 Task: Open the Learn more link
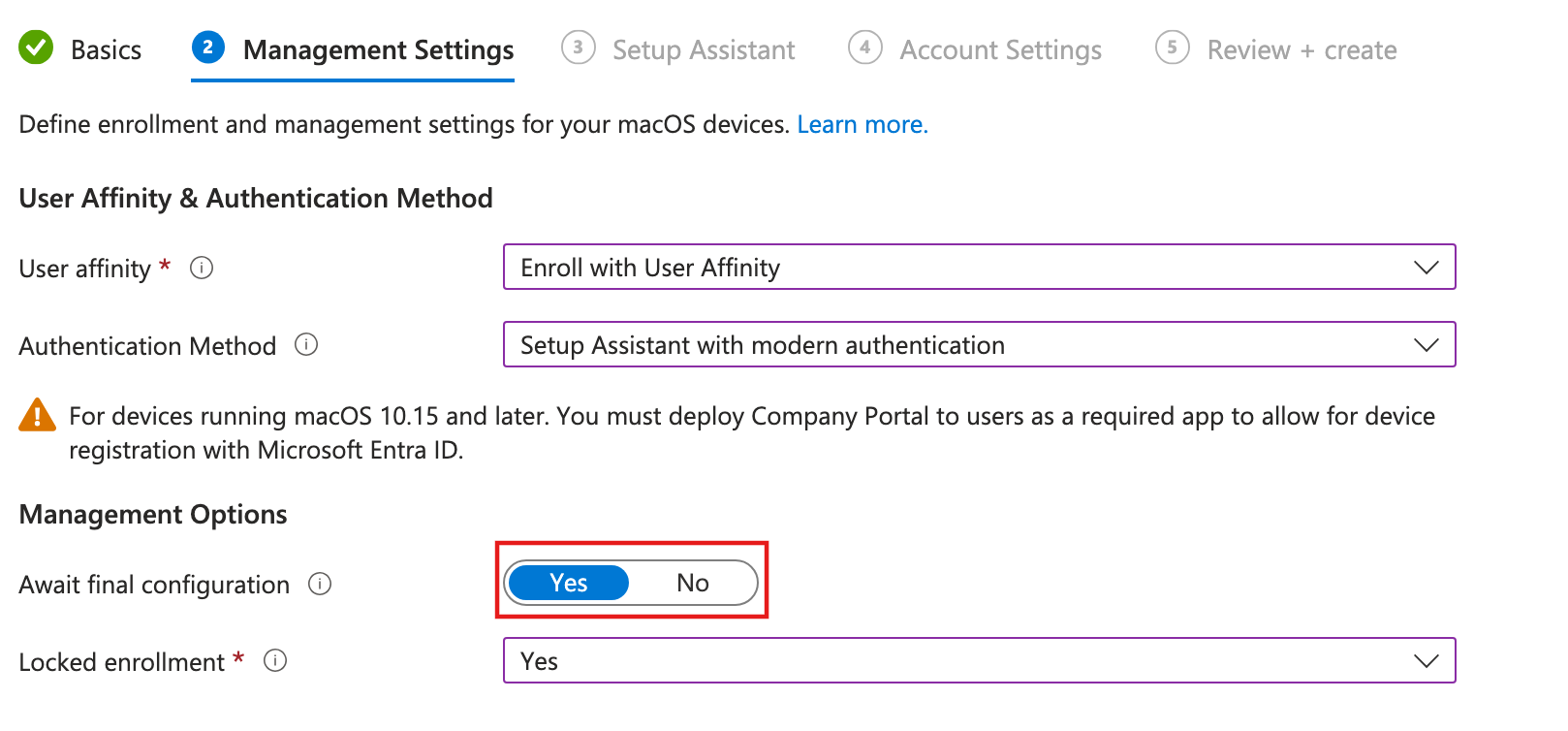(x=862, y=125)
